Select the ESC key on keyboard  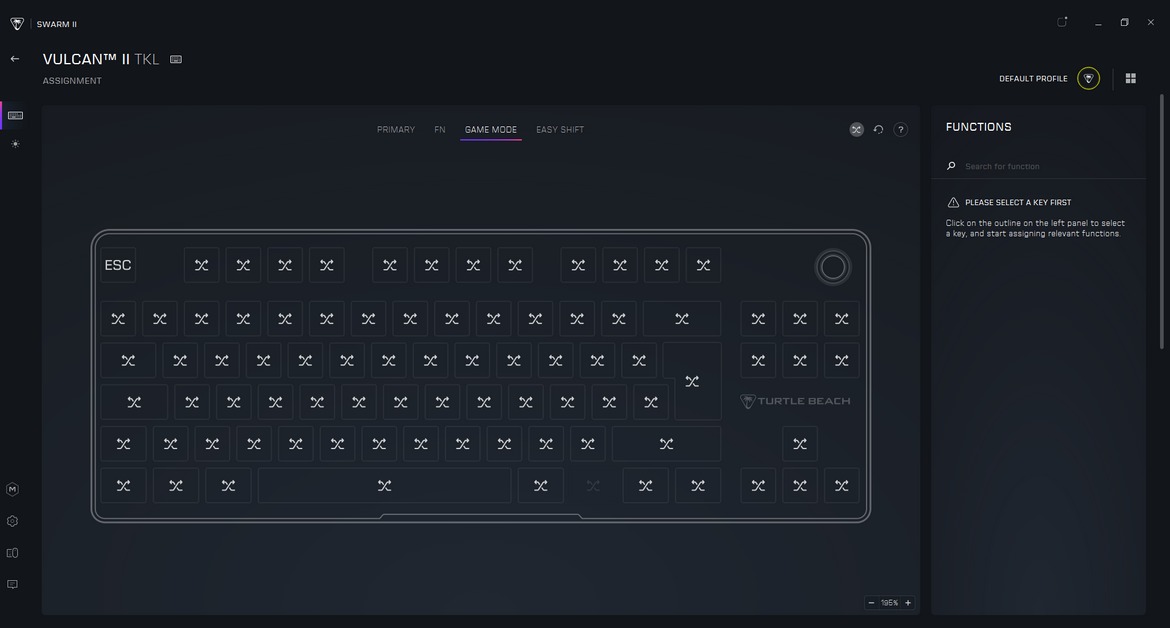(x=118, y=265)
